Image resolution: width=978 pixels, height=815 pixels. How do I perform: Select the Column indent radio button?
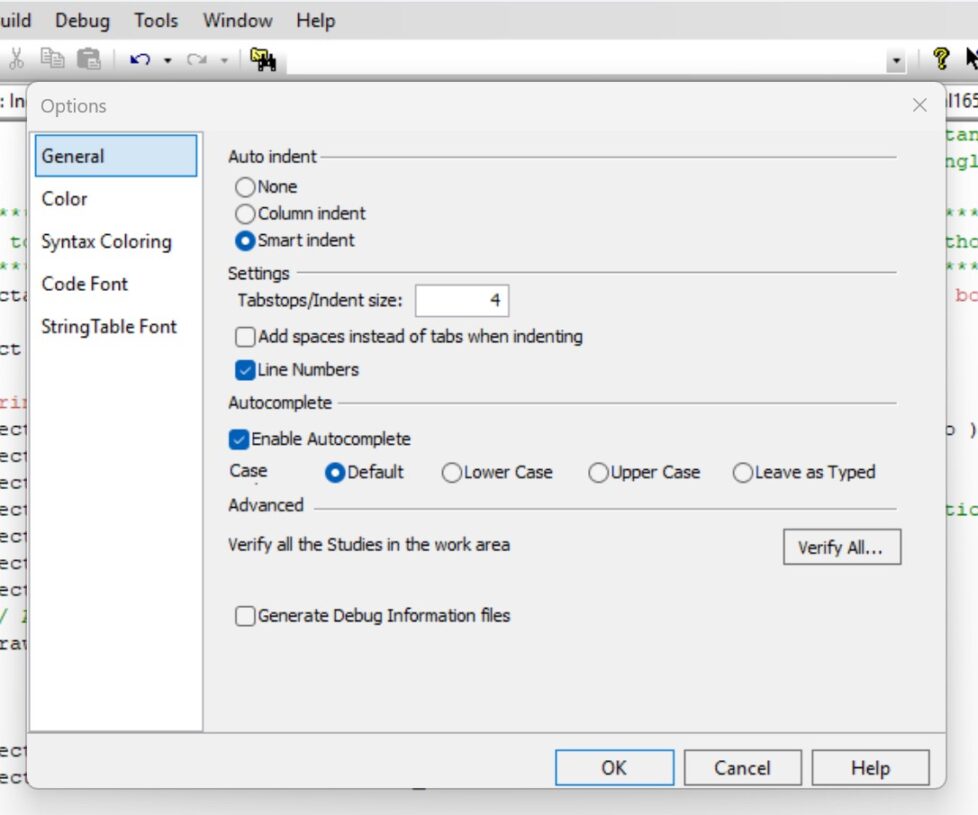(x=245, y=213)
